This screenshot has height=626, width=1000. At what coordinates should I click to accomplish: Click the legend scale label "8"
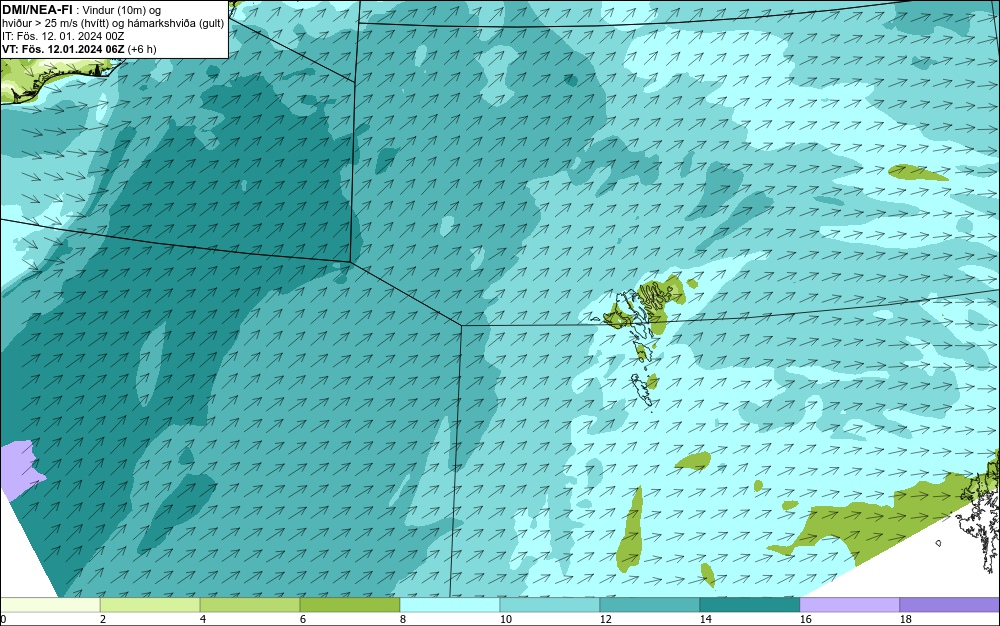click(x=402, y=619)
